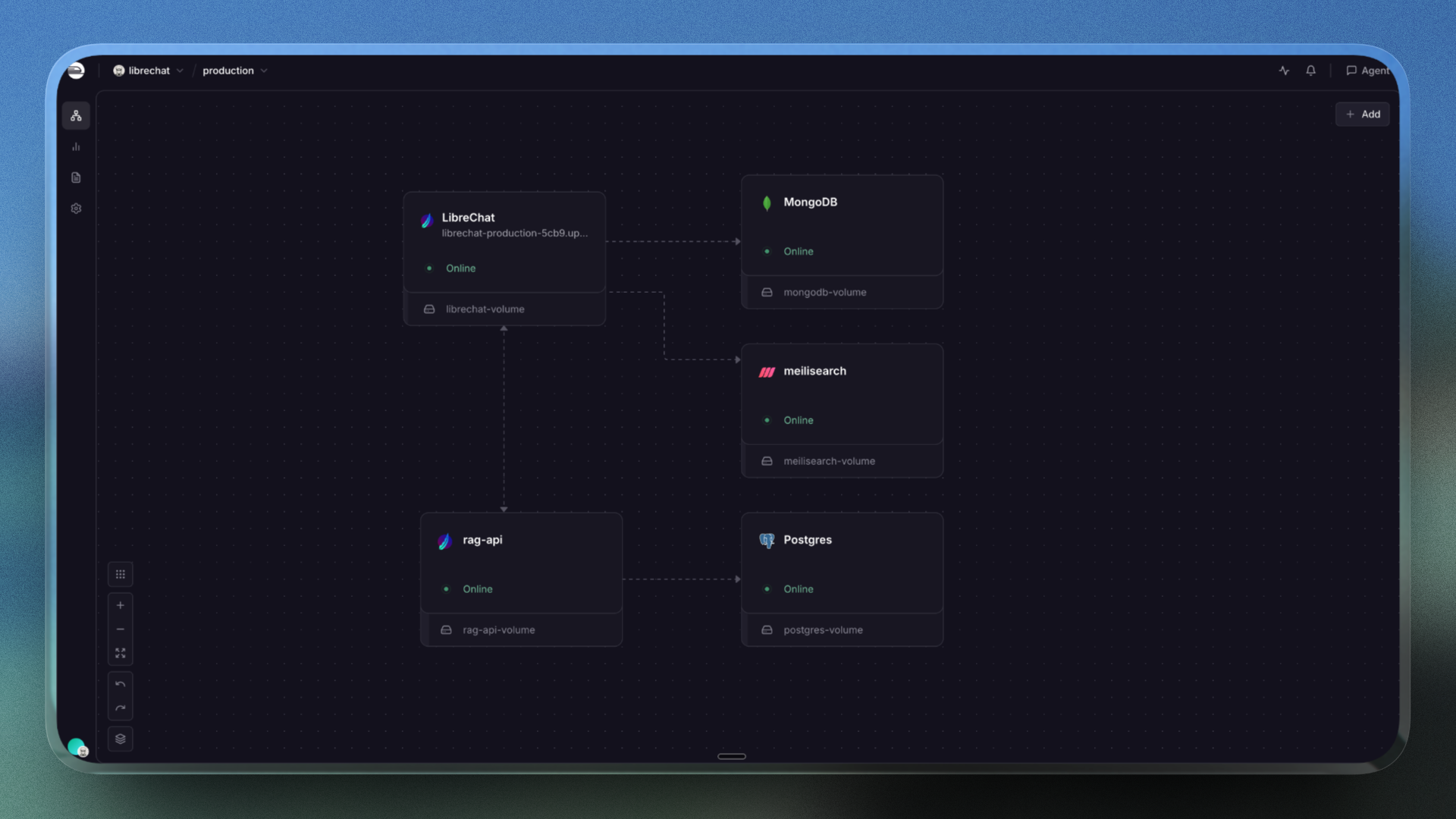Click the Postgres elephant icon
Viewport: 1456px width, 819px height.
[x=767, y=540]
